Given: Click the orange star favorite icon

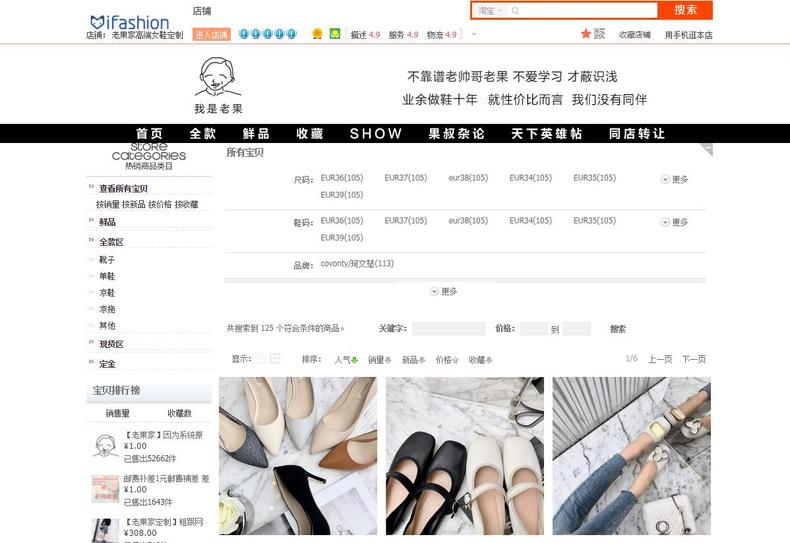Looking at the screenshot, I should (586, 34).
